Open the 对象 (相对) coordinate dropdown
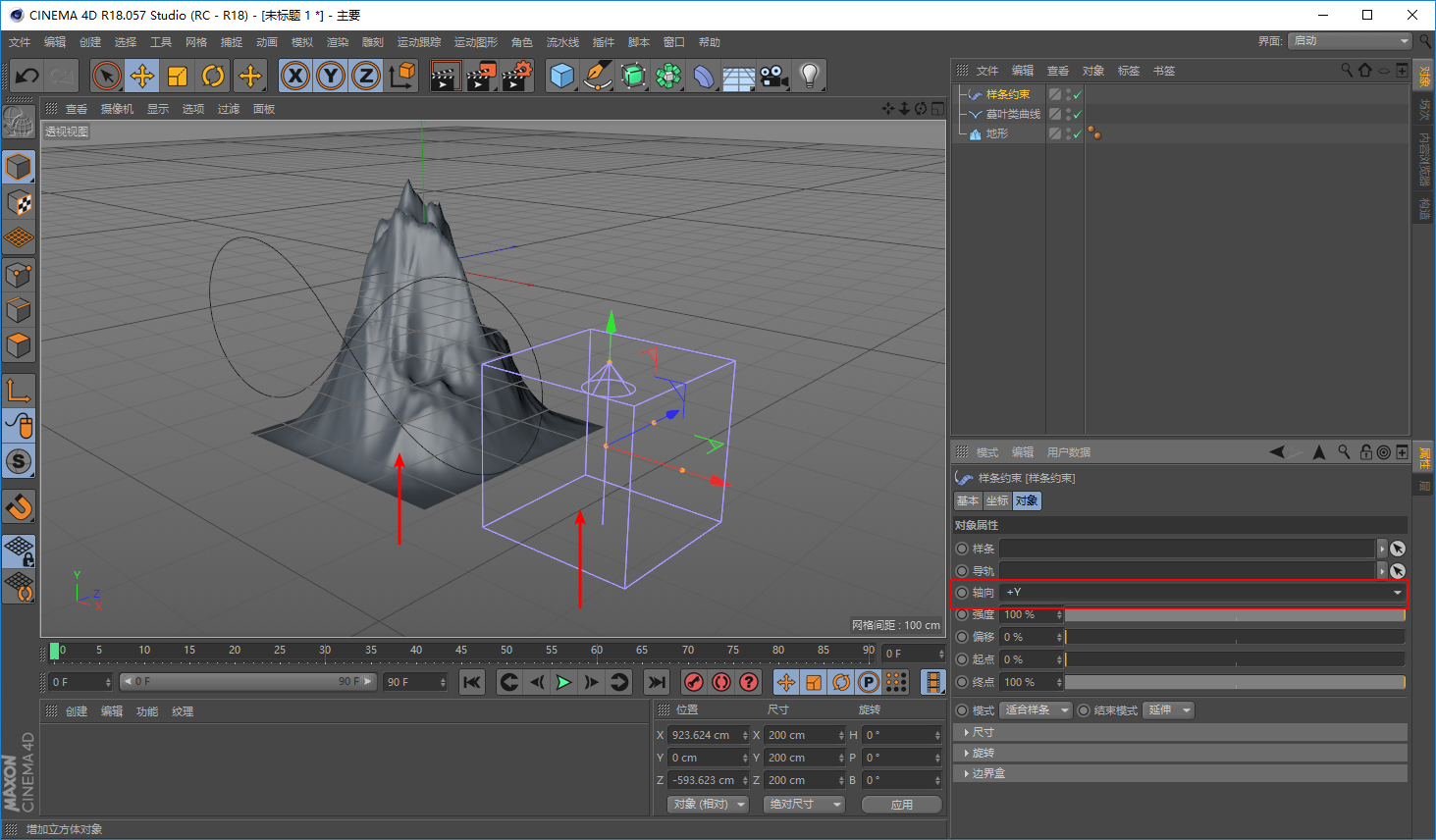 [x=708, y=805]
